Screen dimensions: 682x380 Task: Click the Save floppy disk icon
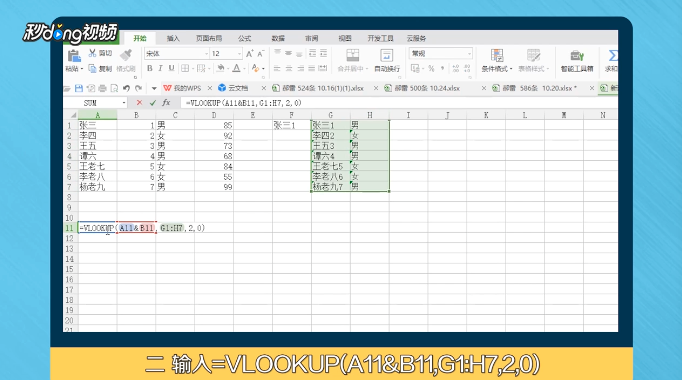pos(79,88)
